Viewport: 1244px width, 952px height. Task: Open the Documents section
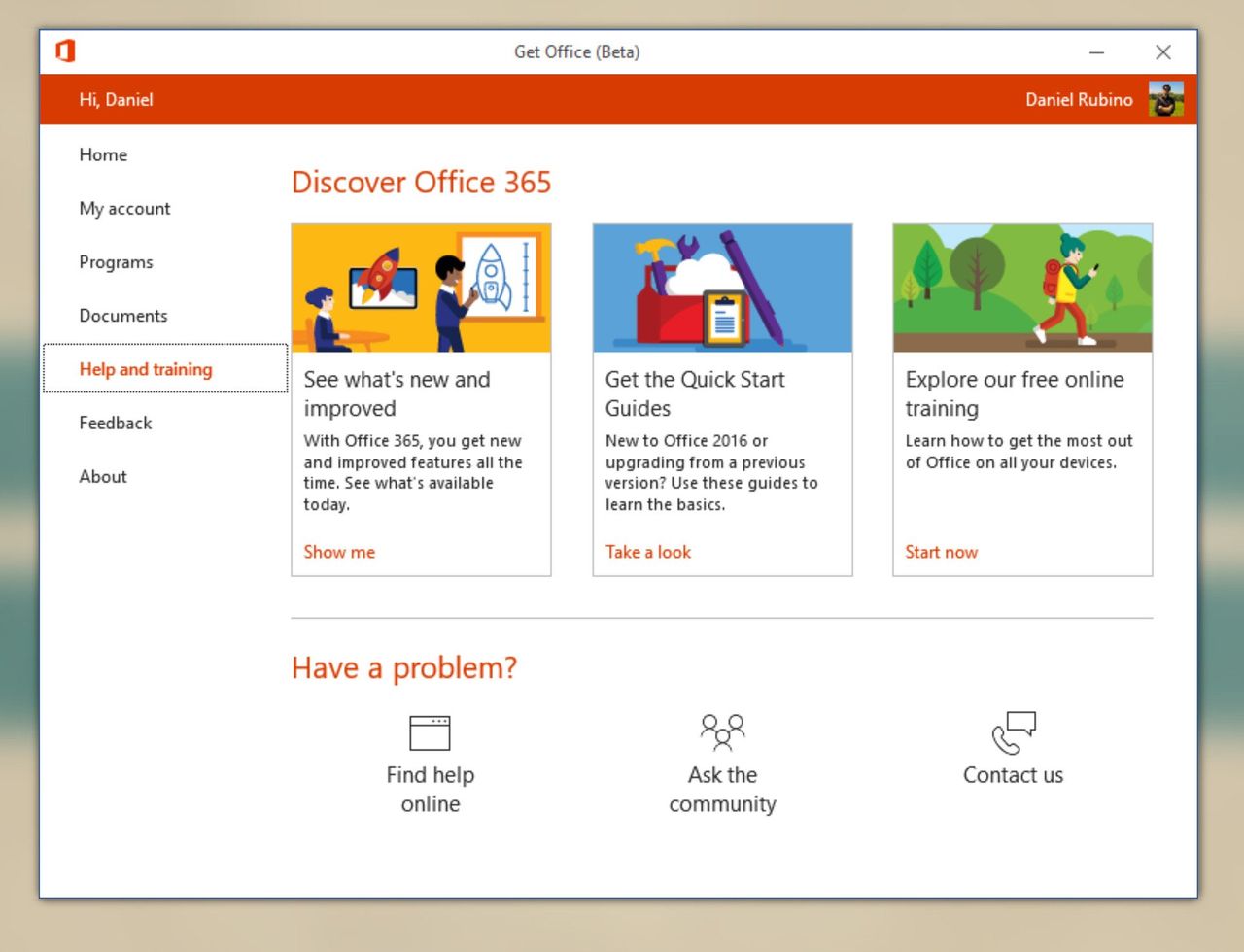tap(123, 316)
